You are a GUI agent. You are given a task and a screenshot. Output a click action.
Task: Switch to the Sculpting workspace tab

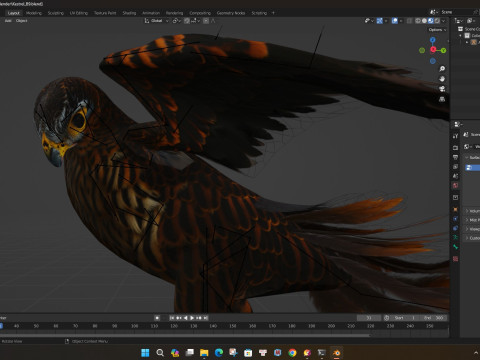(56, 13)
